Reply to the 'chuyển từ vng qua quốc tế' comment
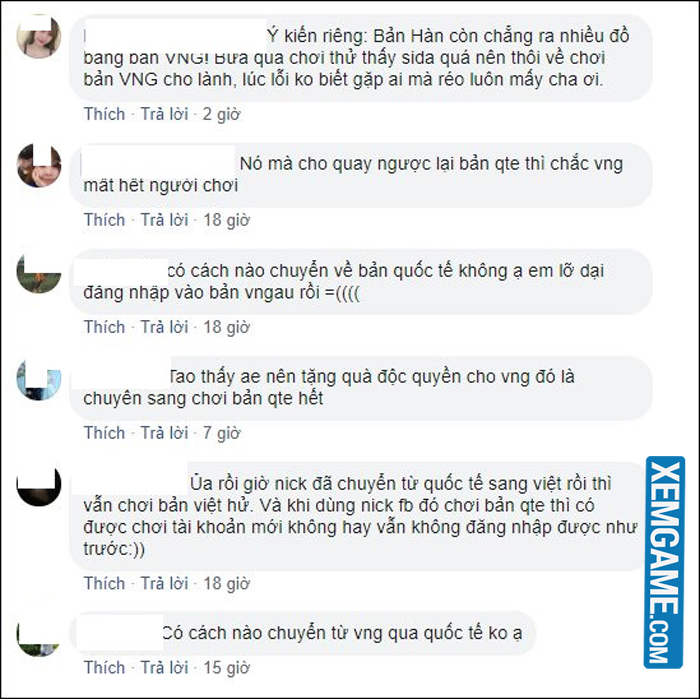The height and width of the screenshot is (699, 700). click(x=164, y=668)
